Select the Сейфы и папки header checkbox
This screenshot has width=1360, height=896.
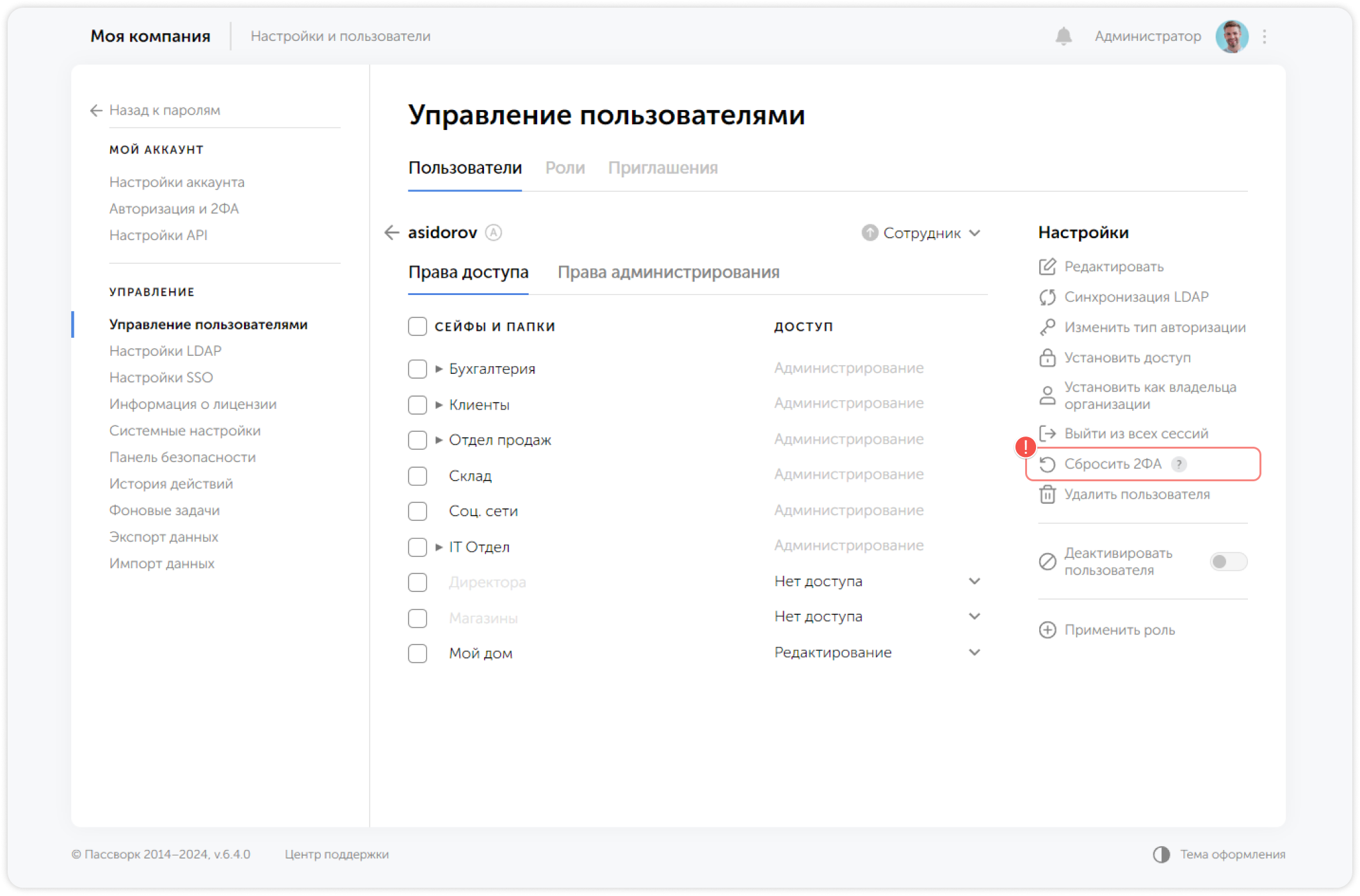pos(417,326)
